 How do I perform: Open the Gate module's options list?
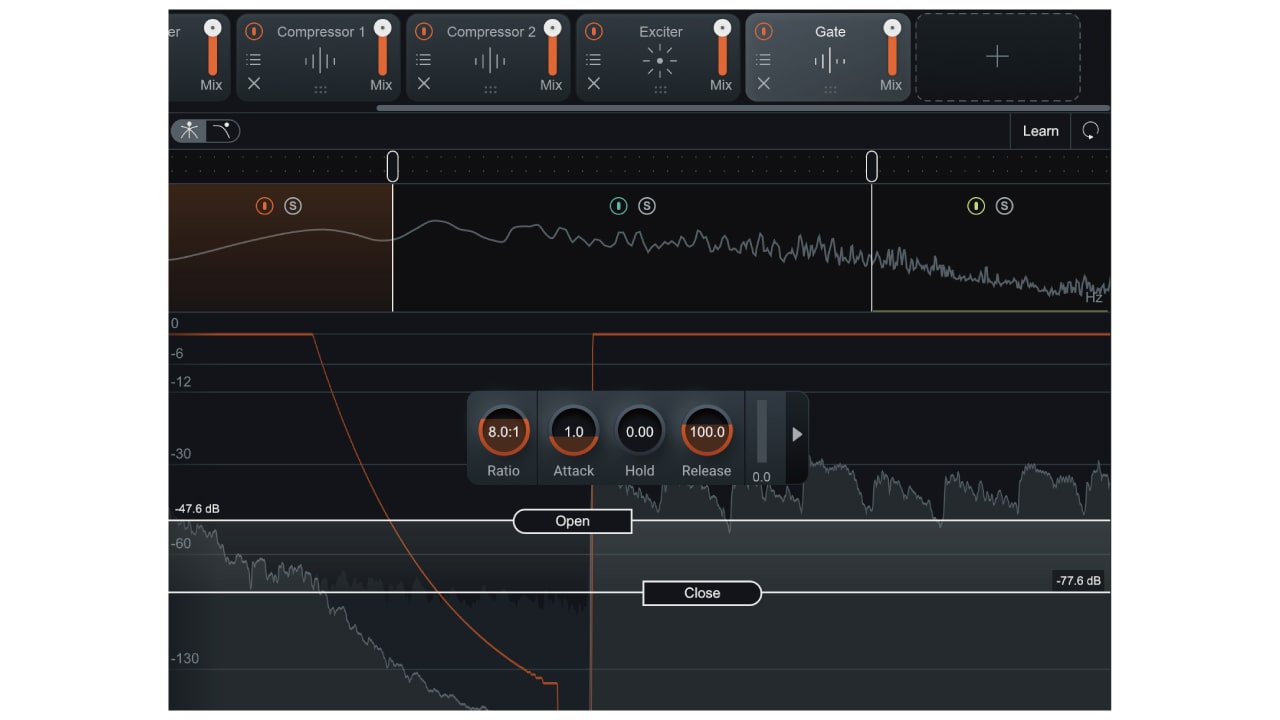[763, 60]
